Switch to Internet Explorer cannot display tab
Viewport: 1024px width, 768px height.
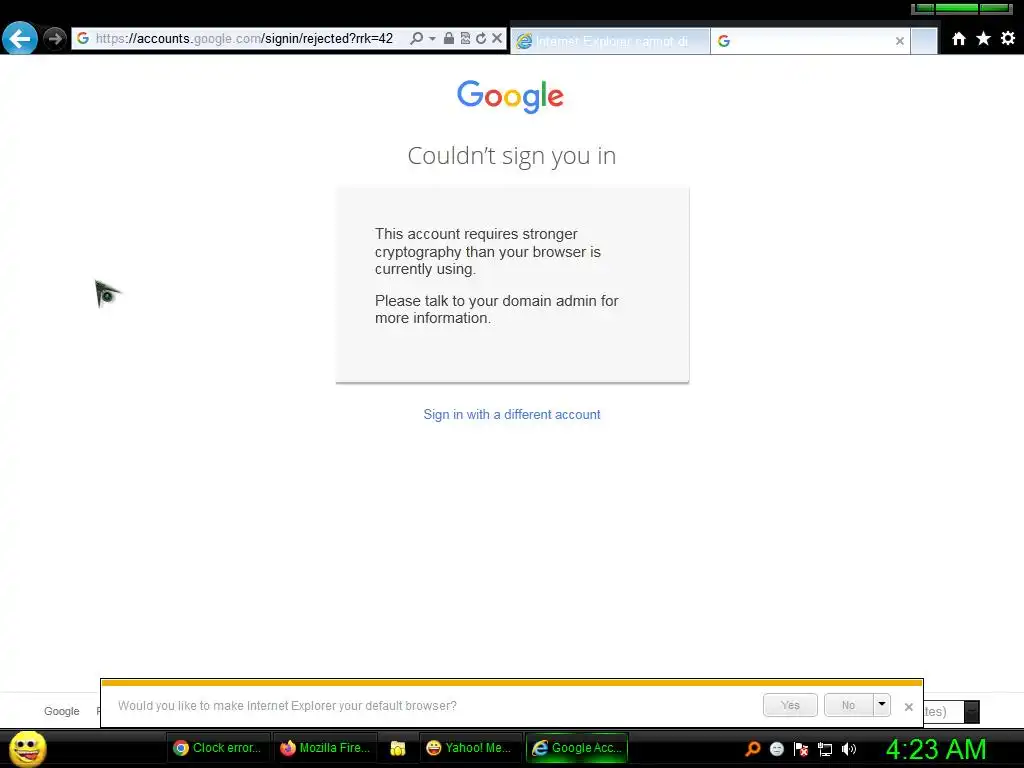(610, 41)
